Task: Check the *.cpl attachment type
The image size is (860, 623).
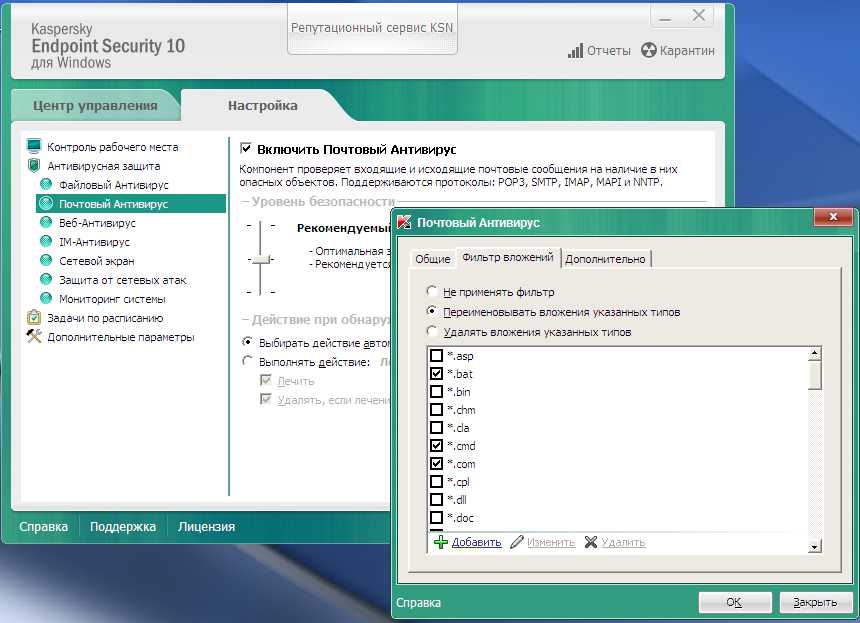Action: pyautogui.click(x=436, y=482)
